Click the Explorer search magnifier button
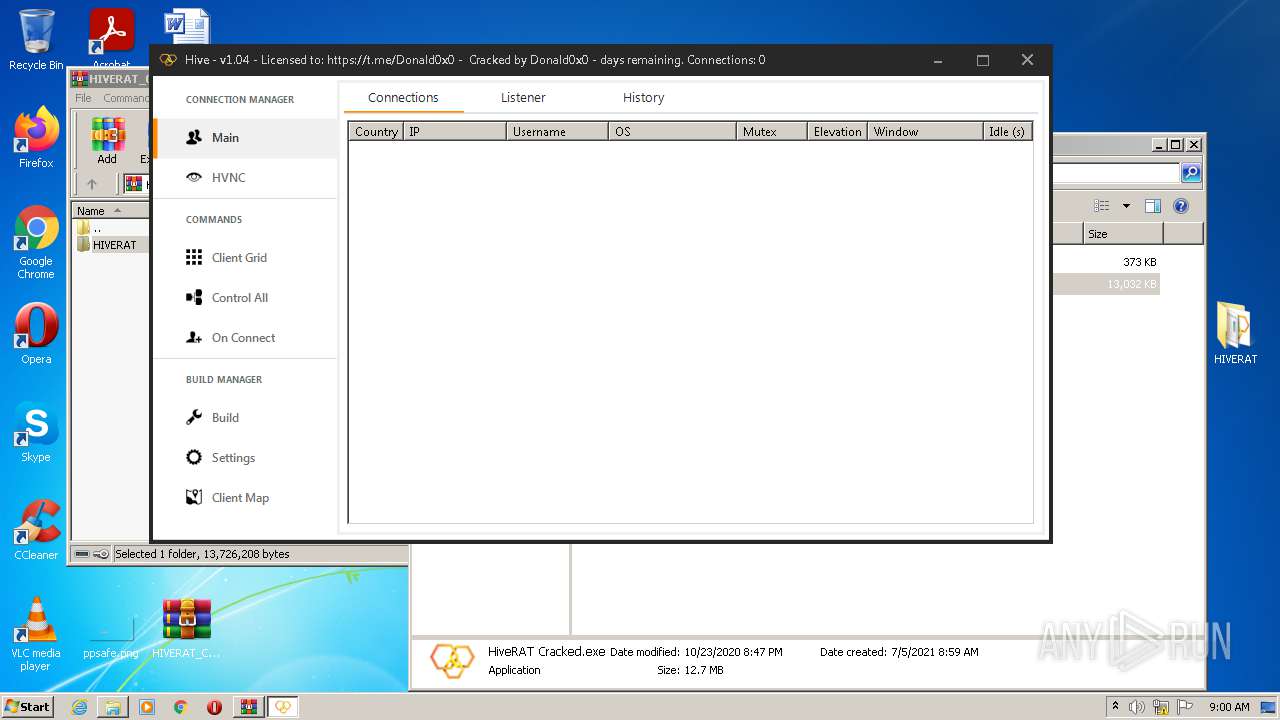The width and height of the screenshot is (1280, 720). pos(1191,173)
